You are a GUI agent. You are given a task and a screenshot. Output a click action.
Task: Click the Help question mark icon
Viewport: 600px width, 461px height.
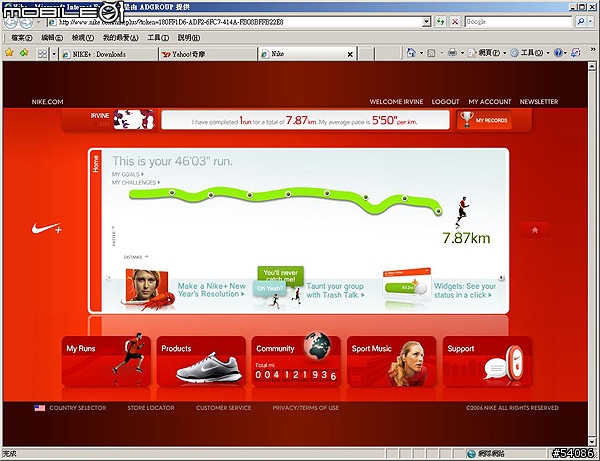(x=558, y=53)
